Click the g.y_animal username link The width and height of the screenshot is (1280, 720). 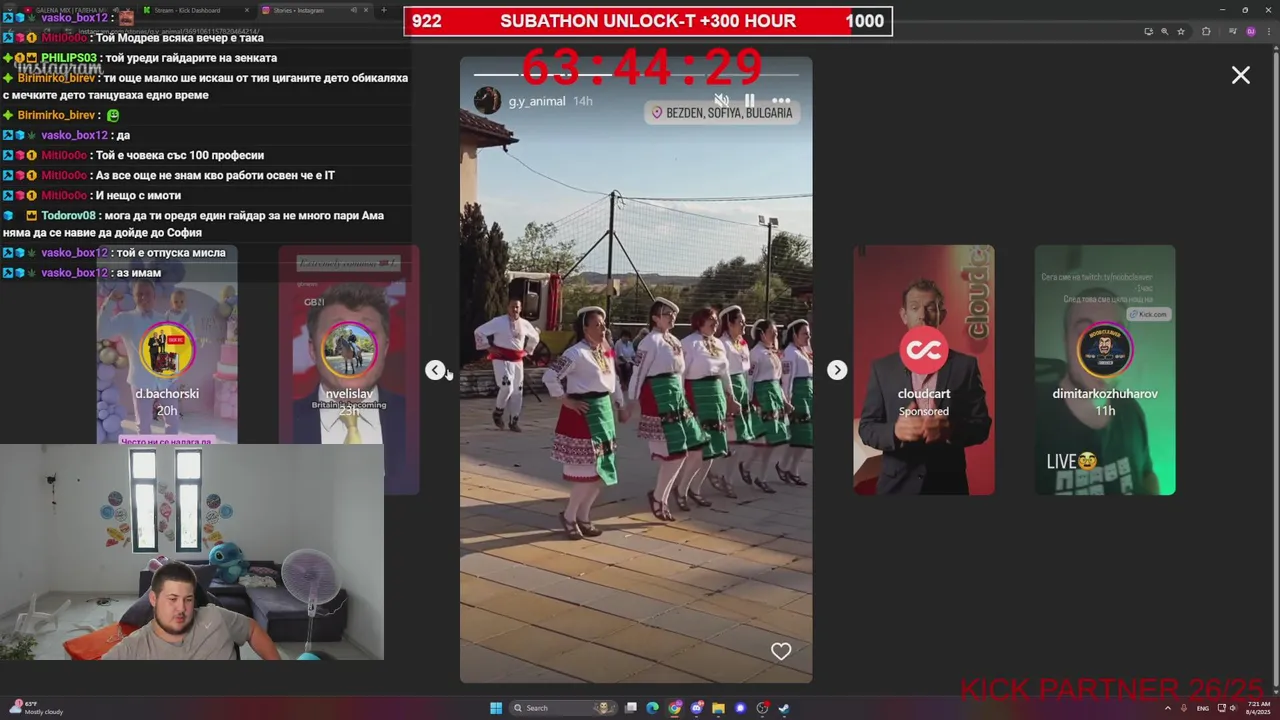pyautogui.click(x=537, y=101)
